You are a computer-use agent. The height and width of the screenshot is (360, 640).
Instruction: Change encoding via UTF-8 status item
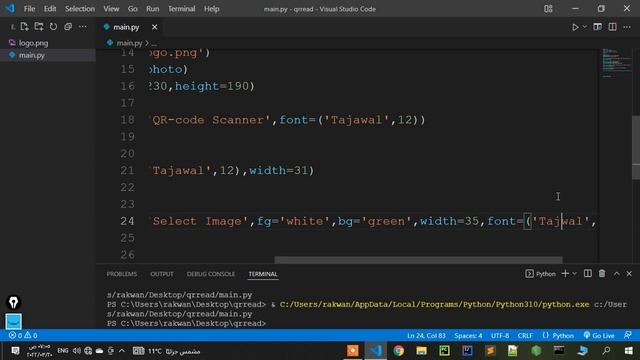(500, 336)
